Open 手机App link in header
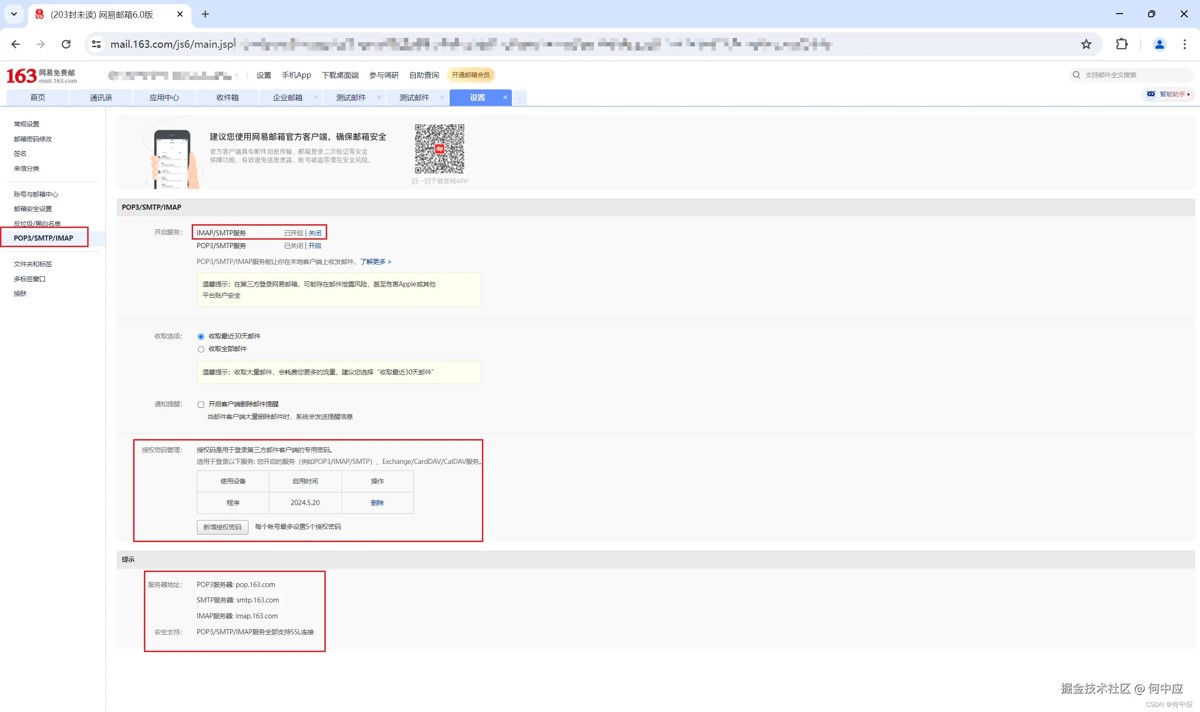1200x712 pixels. (296, 75)
